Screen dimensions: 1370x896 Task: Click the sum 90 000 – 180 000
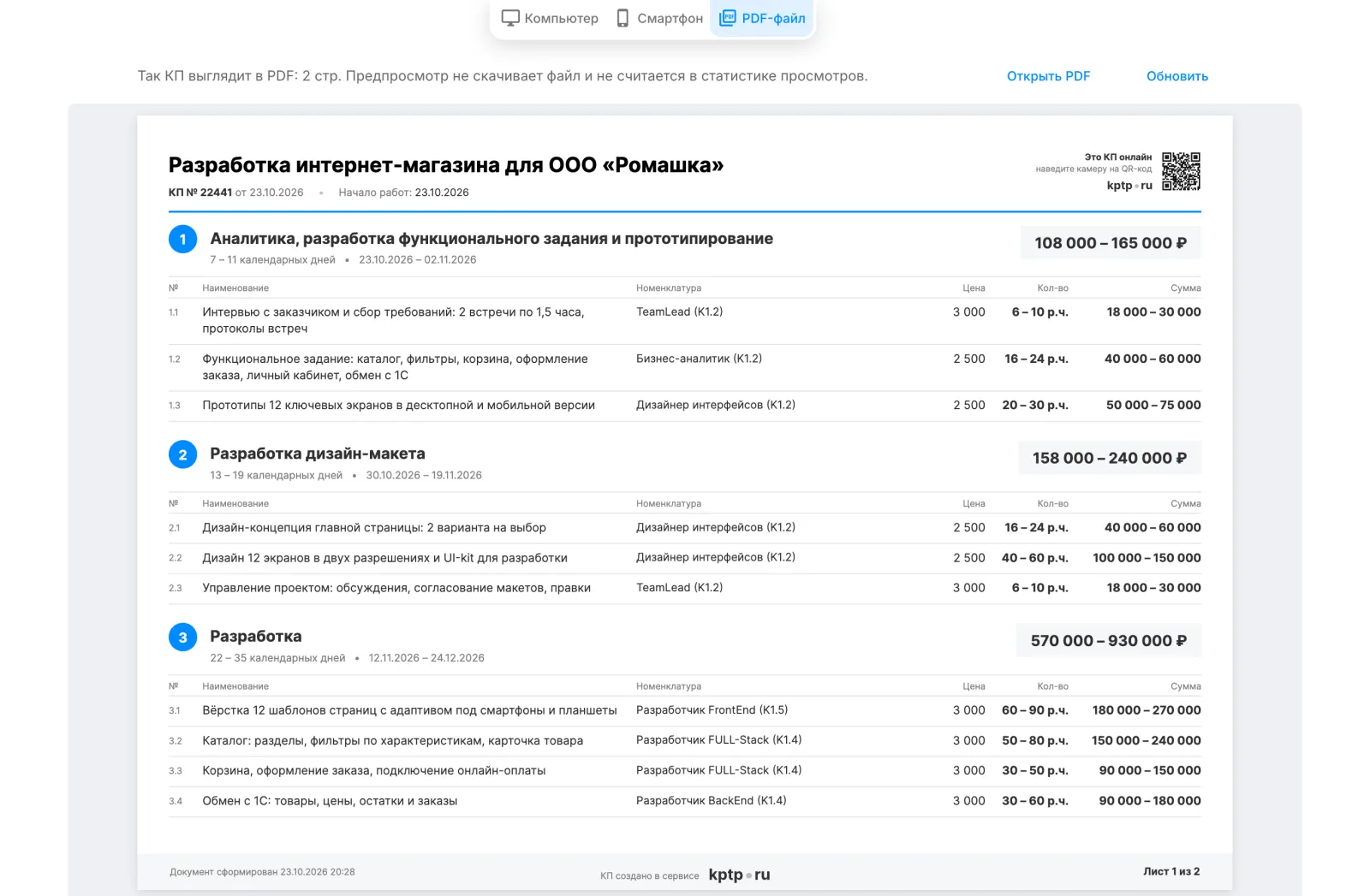tap(1150, 801)
